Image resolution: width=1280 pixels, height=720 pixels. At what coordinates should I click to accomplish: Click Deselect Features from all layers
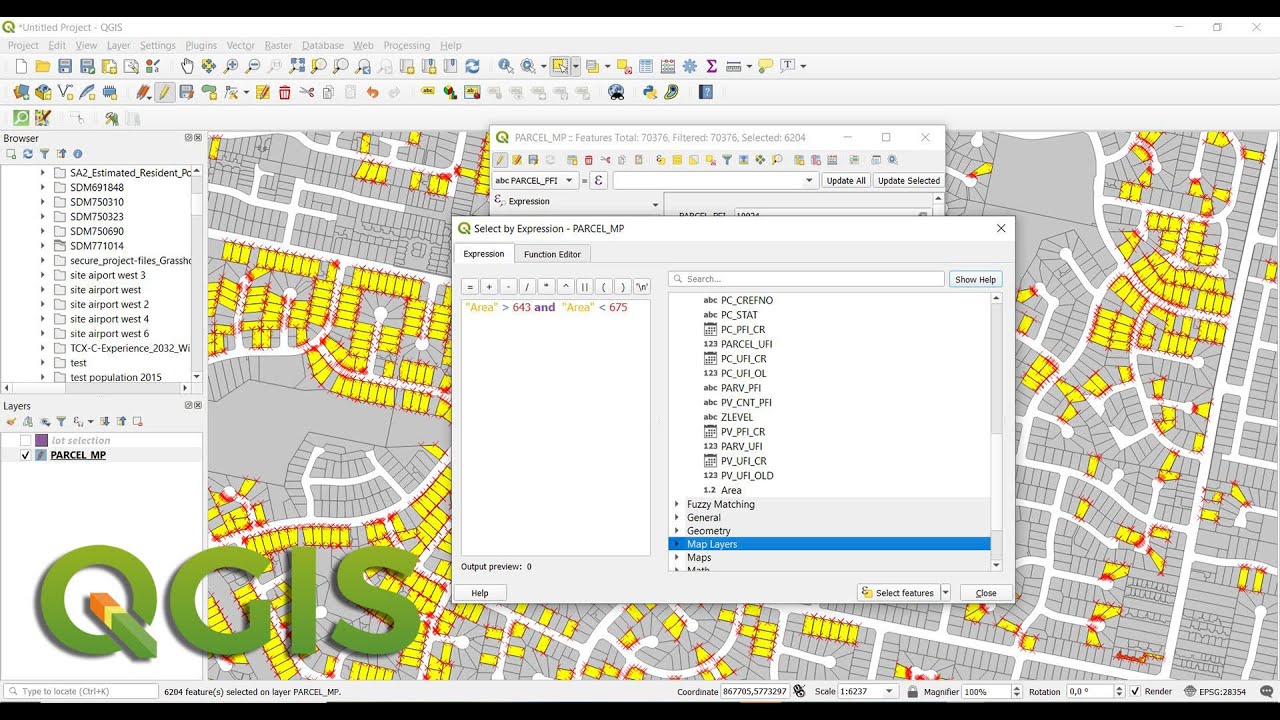(x=624, y=66)
